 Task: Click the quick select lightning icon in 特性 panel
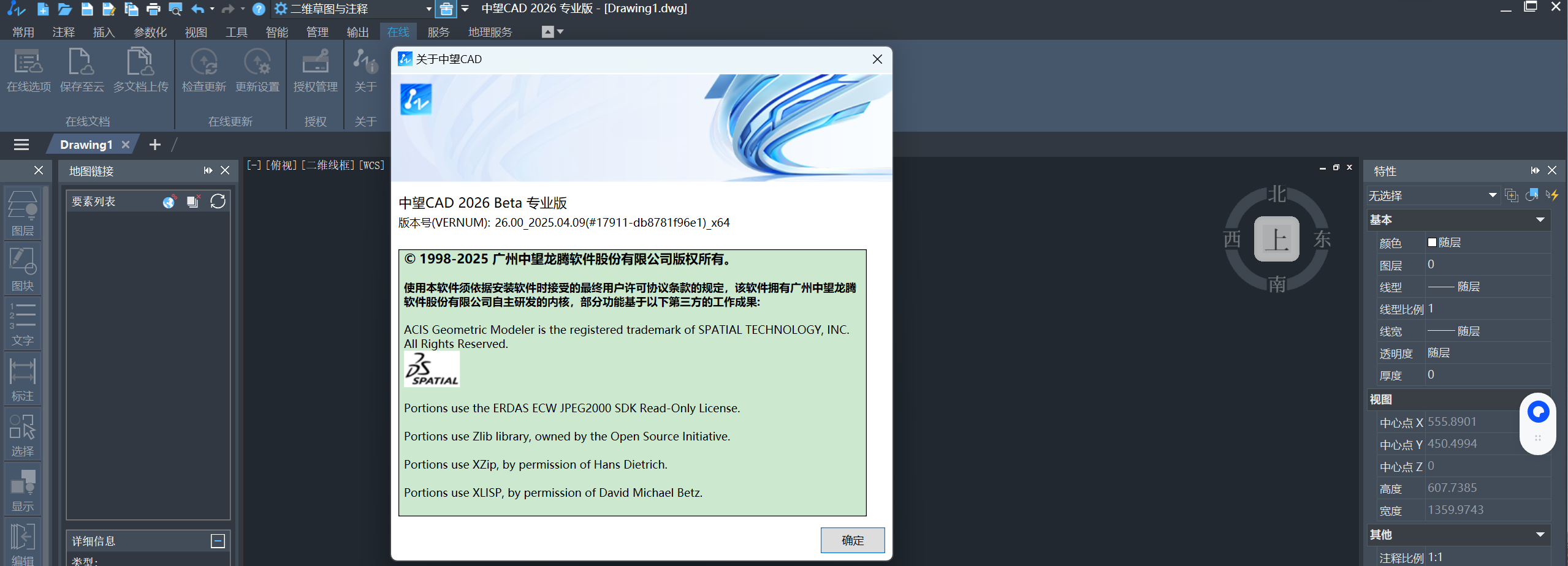(x=1551, y=195)
